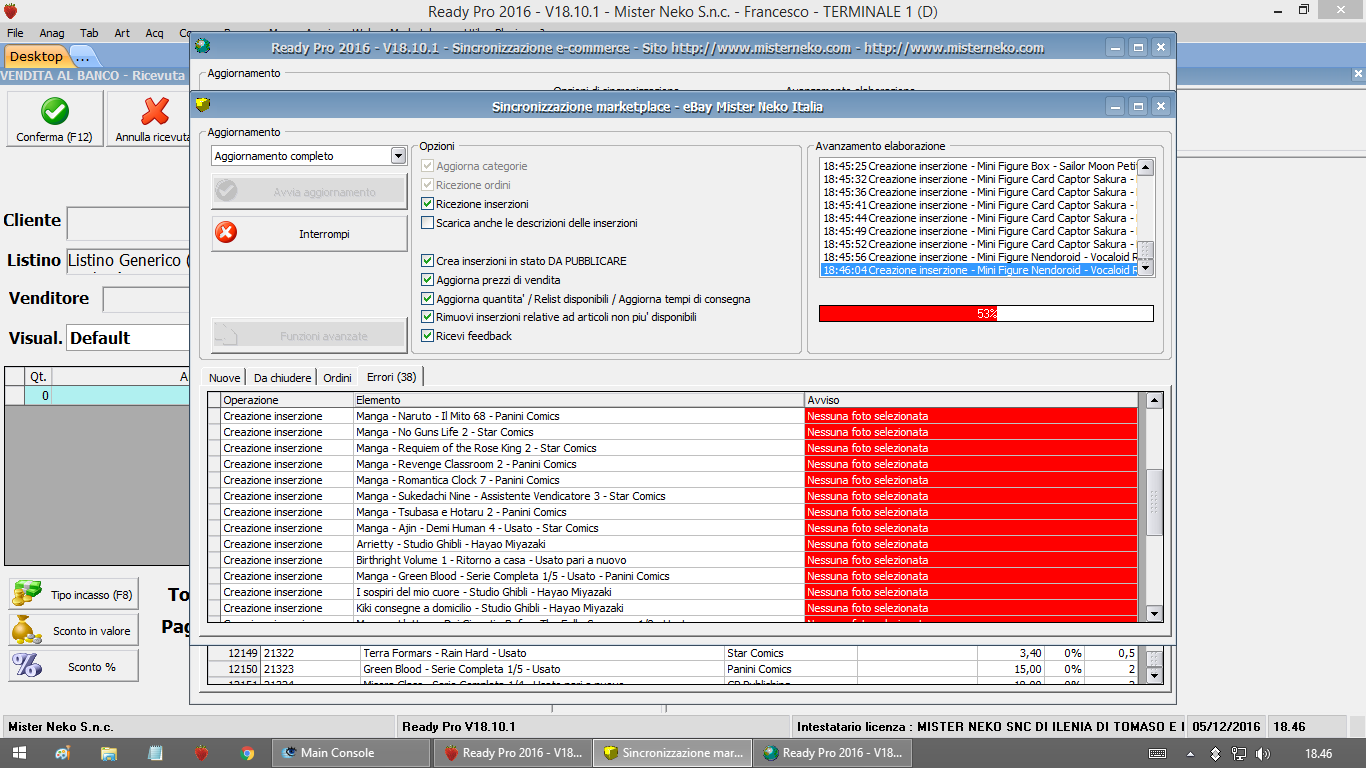Click the Avvia aggiornamento button
This screenshot has height=768, width=1366.
(x=309, y=192)
